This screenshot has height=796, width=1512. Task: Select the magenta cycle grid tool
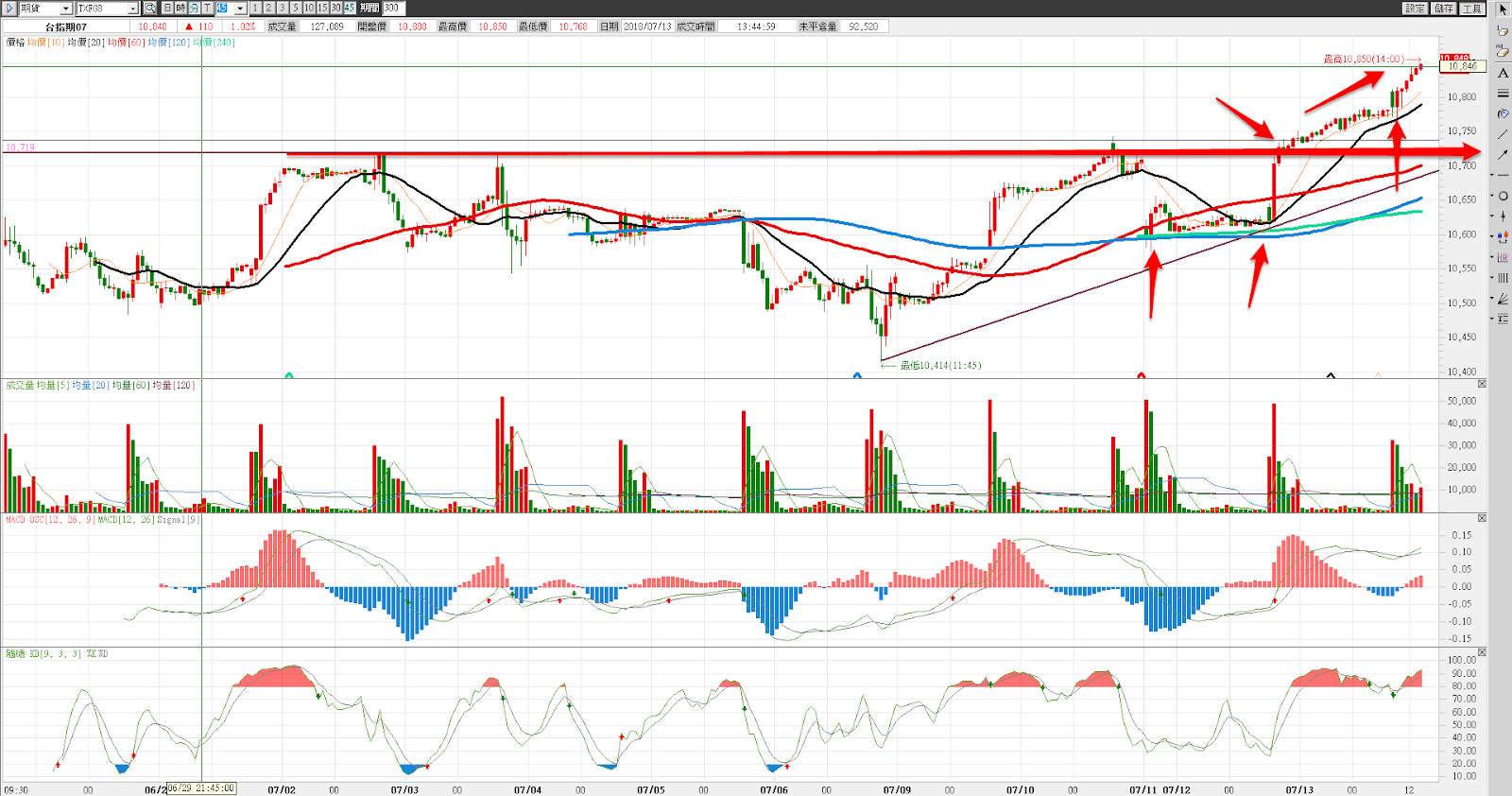1503,257
